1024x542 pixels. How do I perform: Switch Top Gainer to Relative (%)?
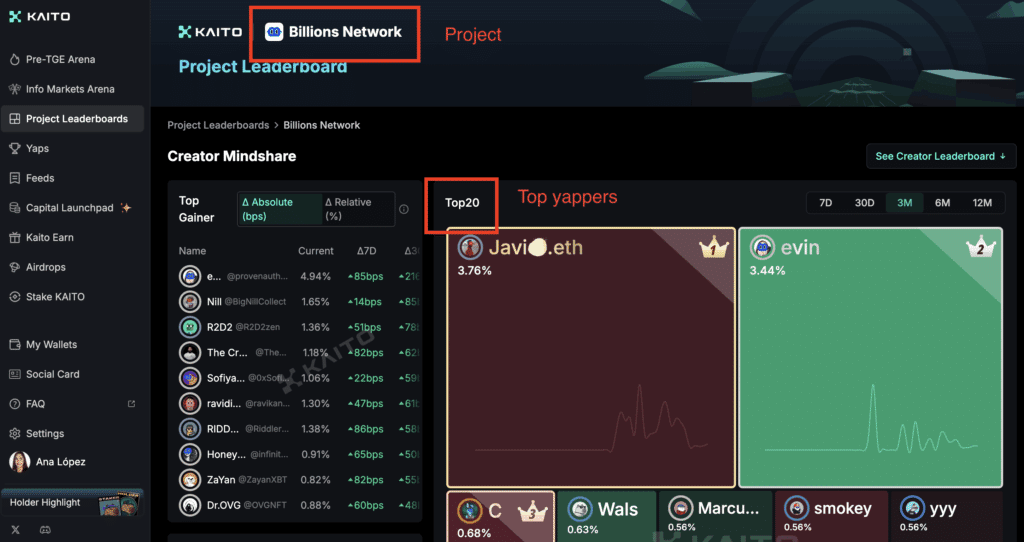pos(357,208)
